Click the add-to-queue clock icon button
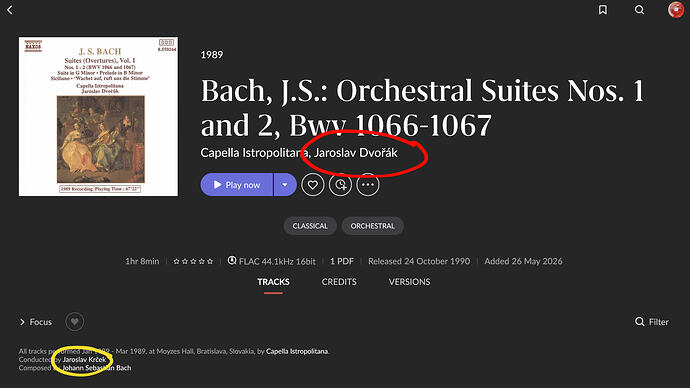Viewport: 690px width, 388px height. tap(340, 185)
